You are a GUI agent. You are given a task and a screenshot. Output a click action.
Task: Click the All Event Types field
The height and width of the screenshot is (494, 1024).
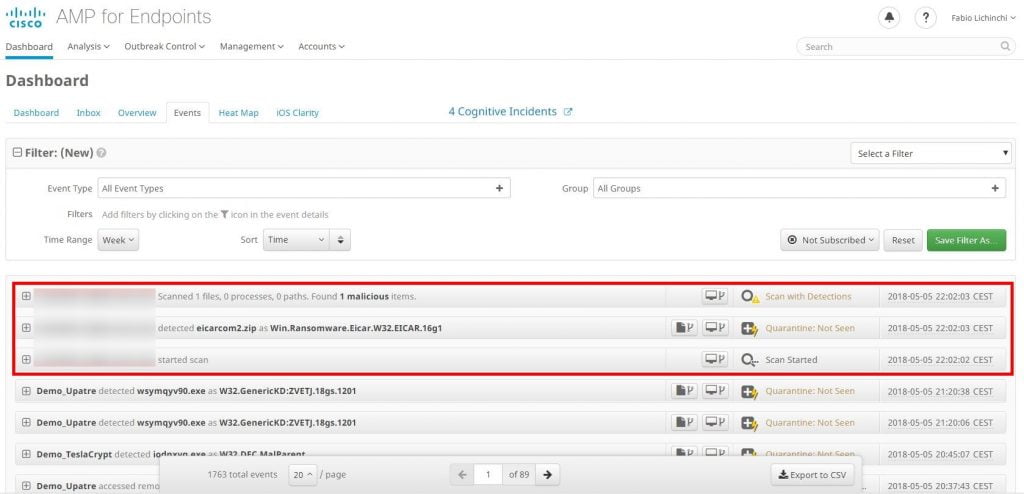(304, 188)
